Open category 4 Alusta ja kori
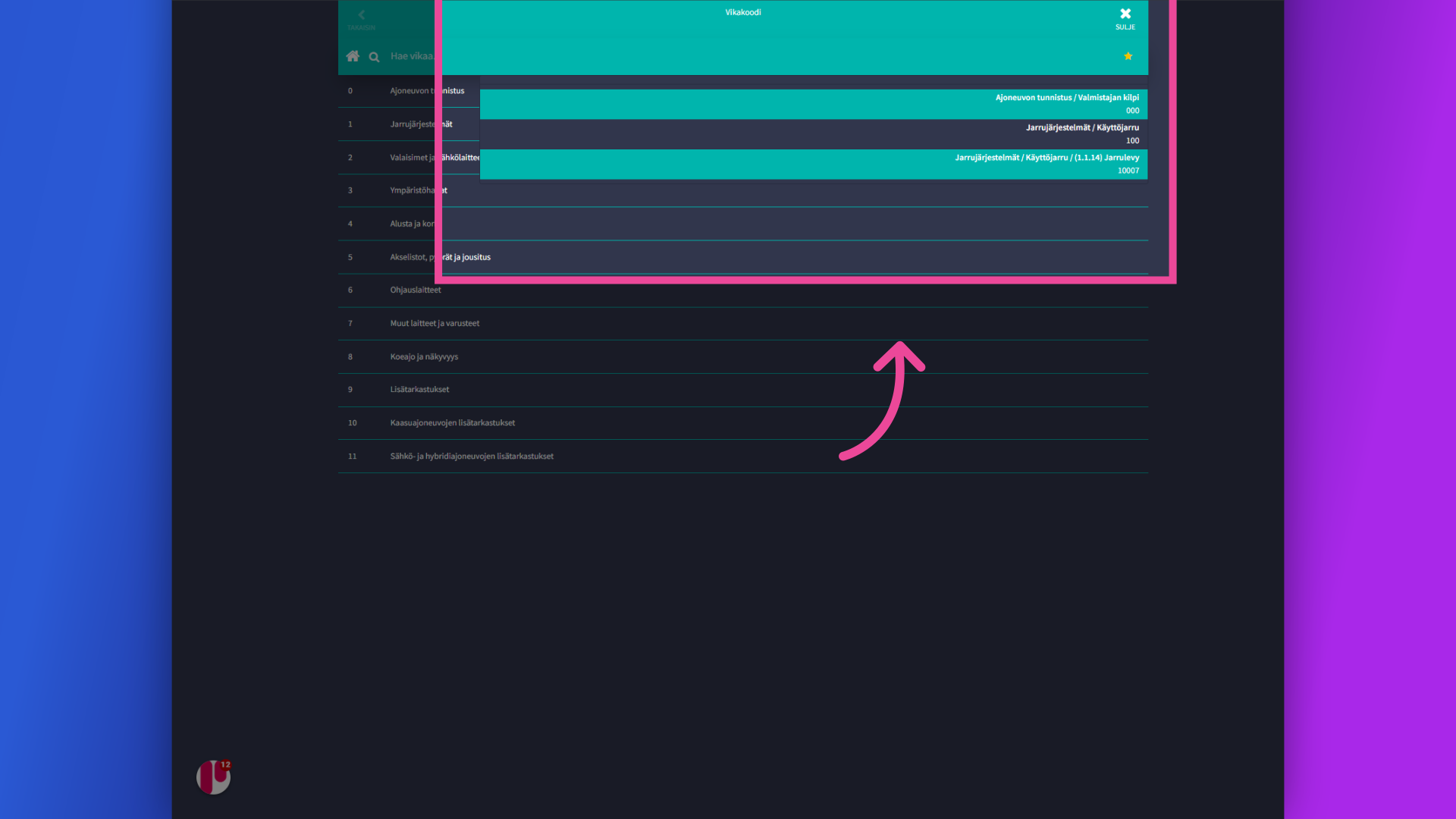Image resolution: width=1456 pixels, height=819 pixels. (743, 224)
